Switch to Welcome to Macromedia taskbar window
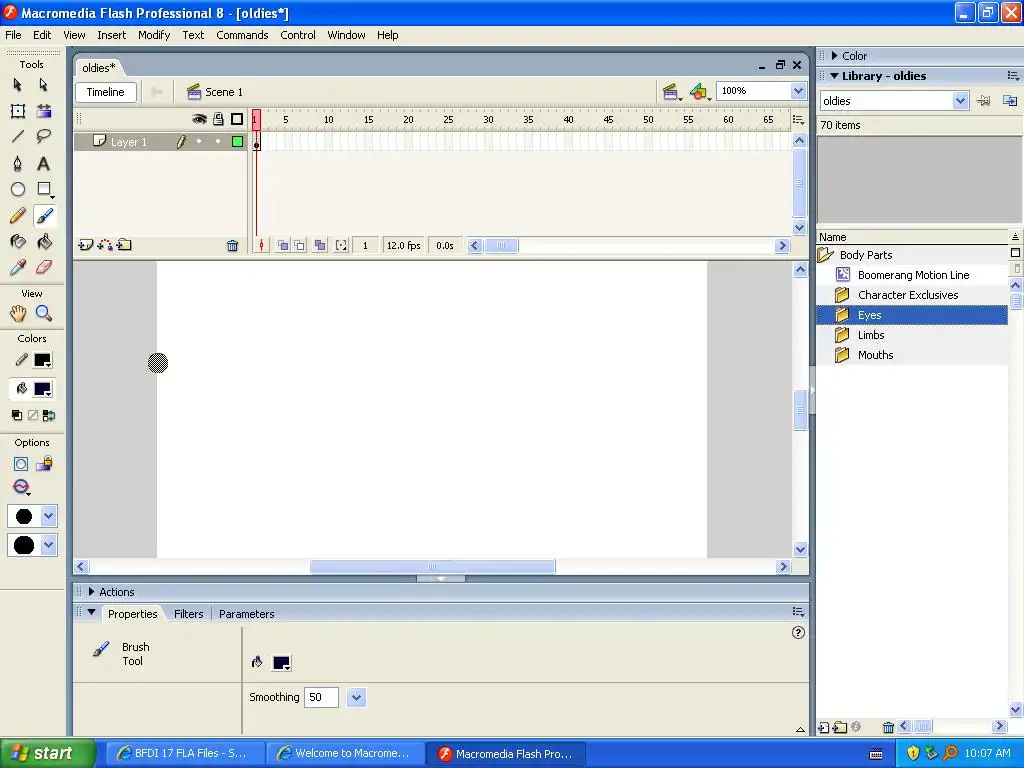1024x768 pixels. pyautogui.click(x=345, y=753)
